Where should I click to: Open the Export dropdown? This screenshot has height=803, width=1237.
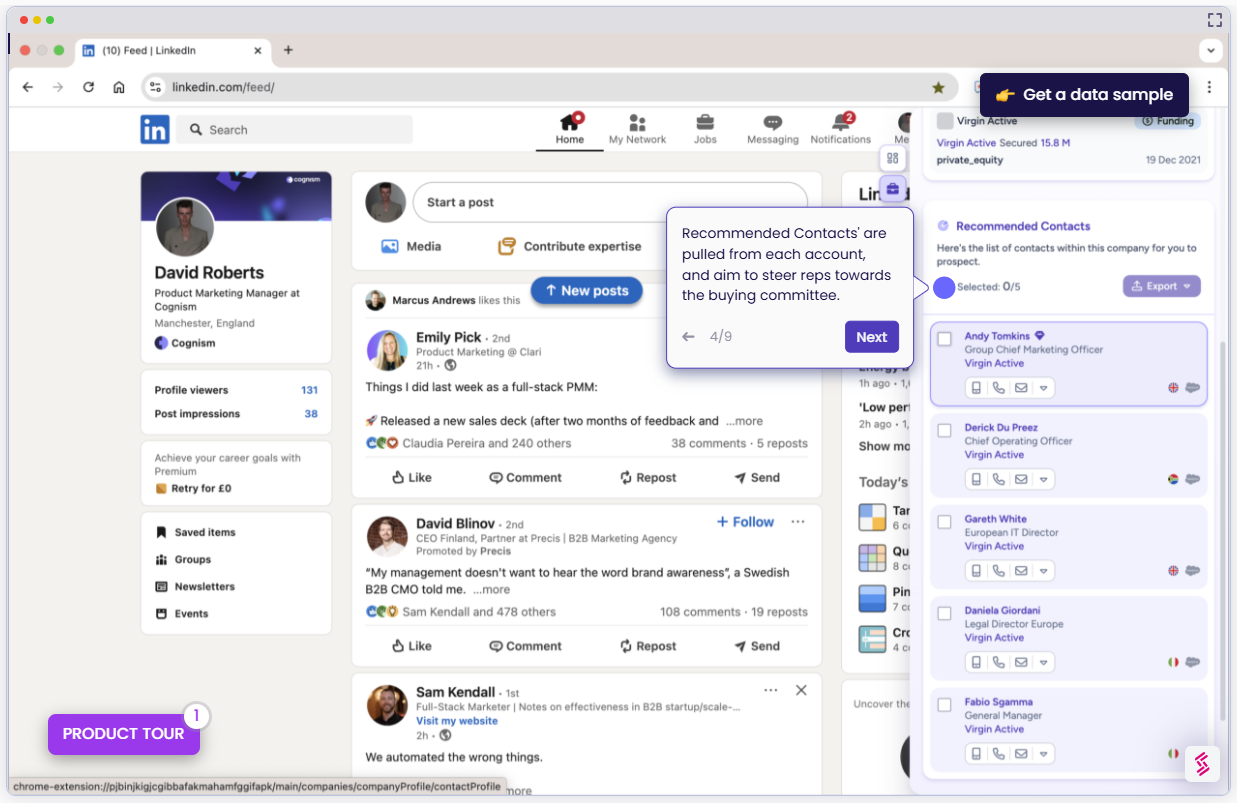click(x=1161, y=286)
